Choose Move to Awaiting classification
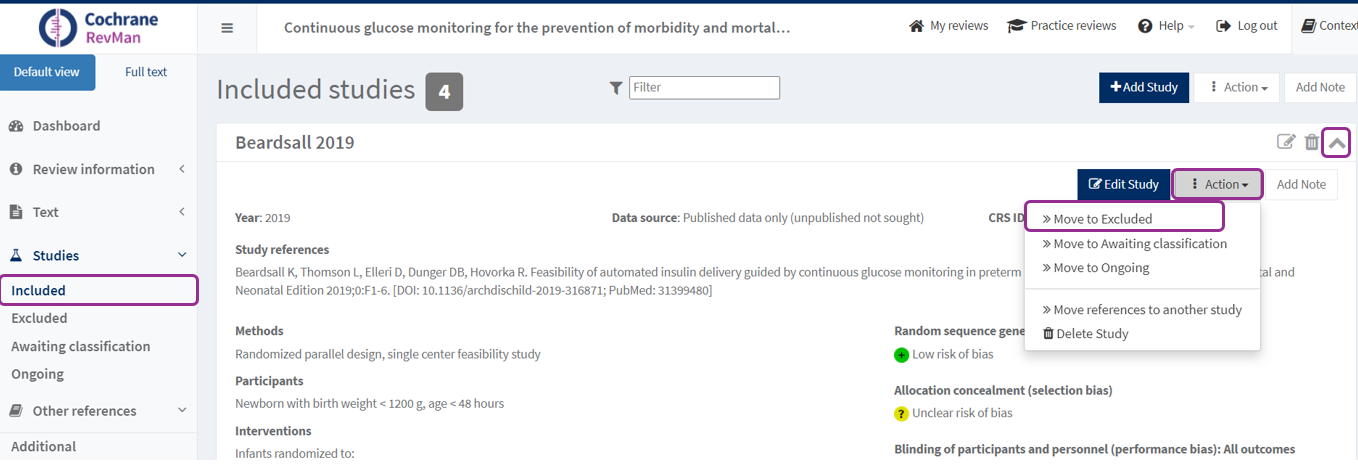Image resolution: width=1358 pixels, height=465 pixels. pyautogui.click(x=1139, y=244)
